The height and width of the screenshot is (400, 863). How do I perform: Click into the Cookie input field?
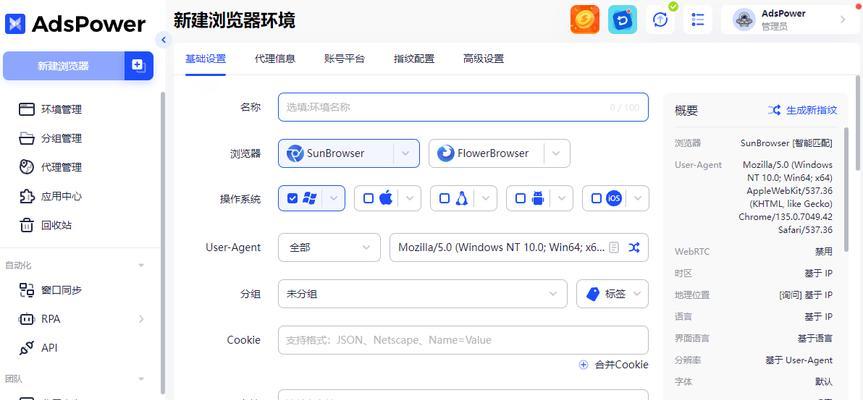pyautogui.click(x=463, y=340)
